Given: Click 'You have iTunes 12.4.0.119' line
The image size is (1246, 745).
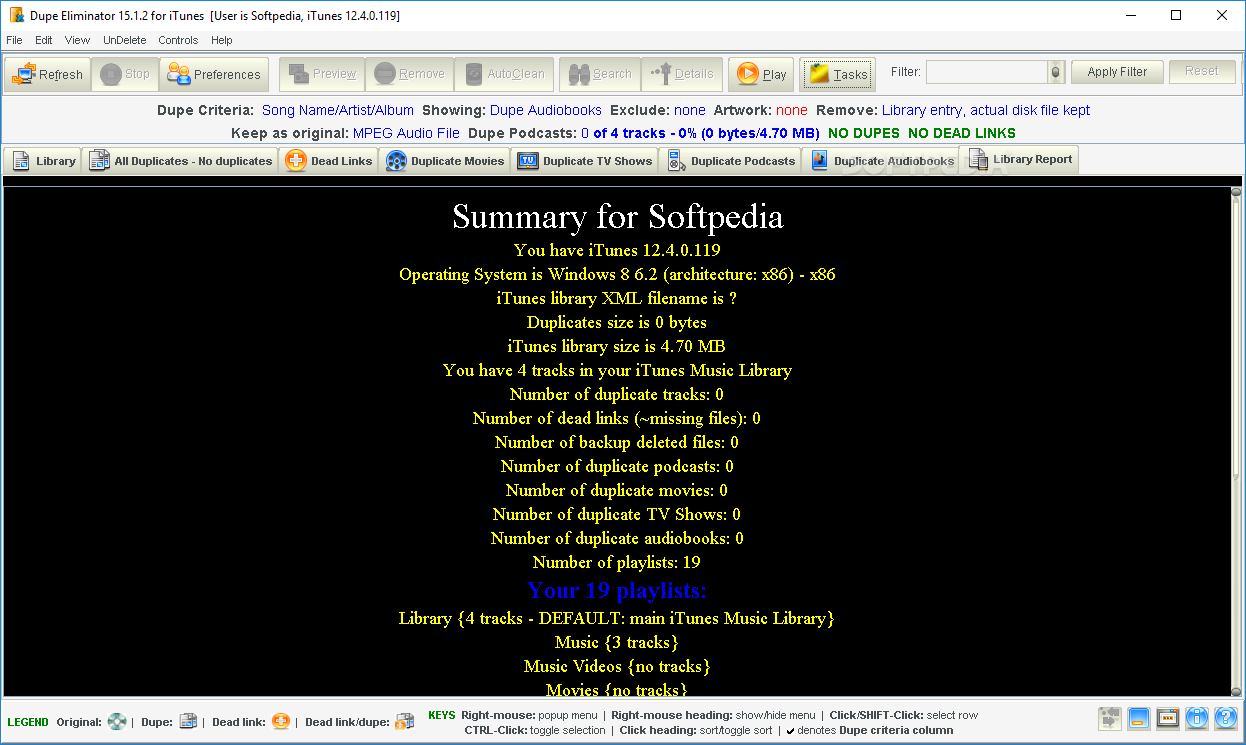Looking at the screenshot, I should (x=617, y=250).
